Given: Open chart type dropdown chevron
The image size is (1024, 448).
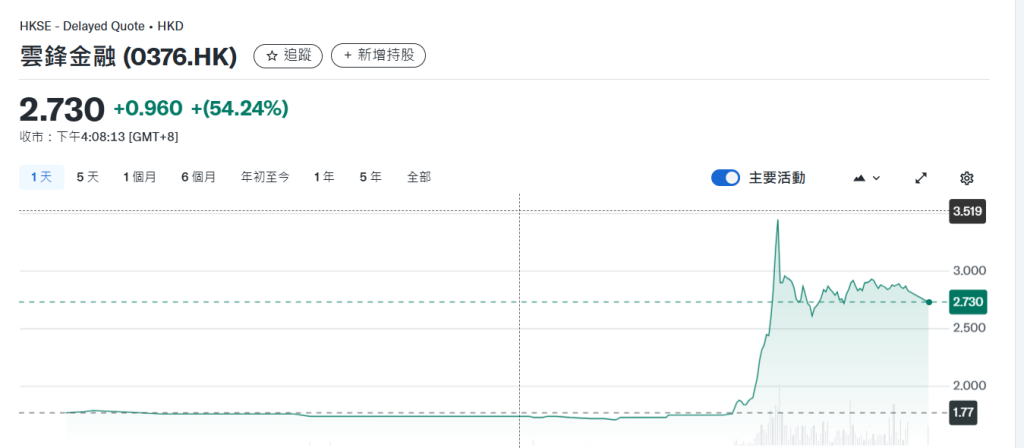Looking at the screenshot, I should point(876,178).
